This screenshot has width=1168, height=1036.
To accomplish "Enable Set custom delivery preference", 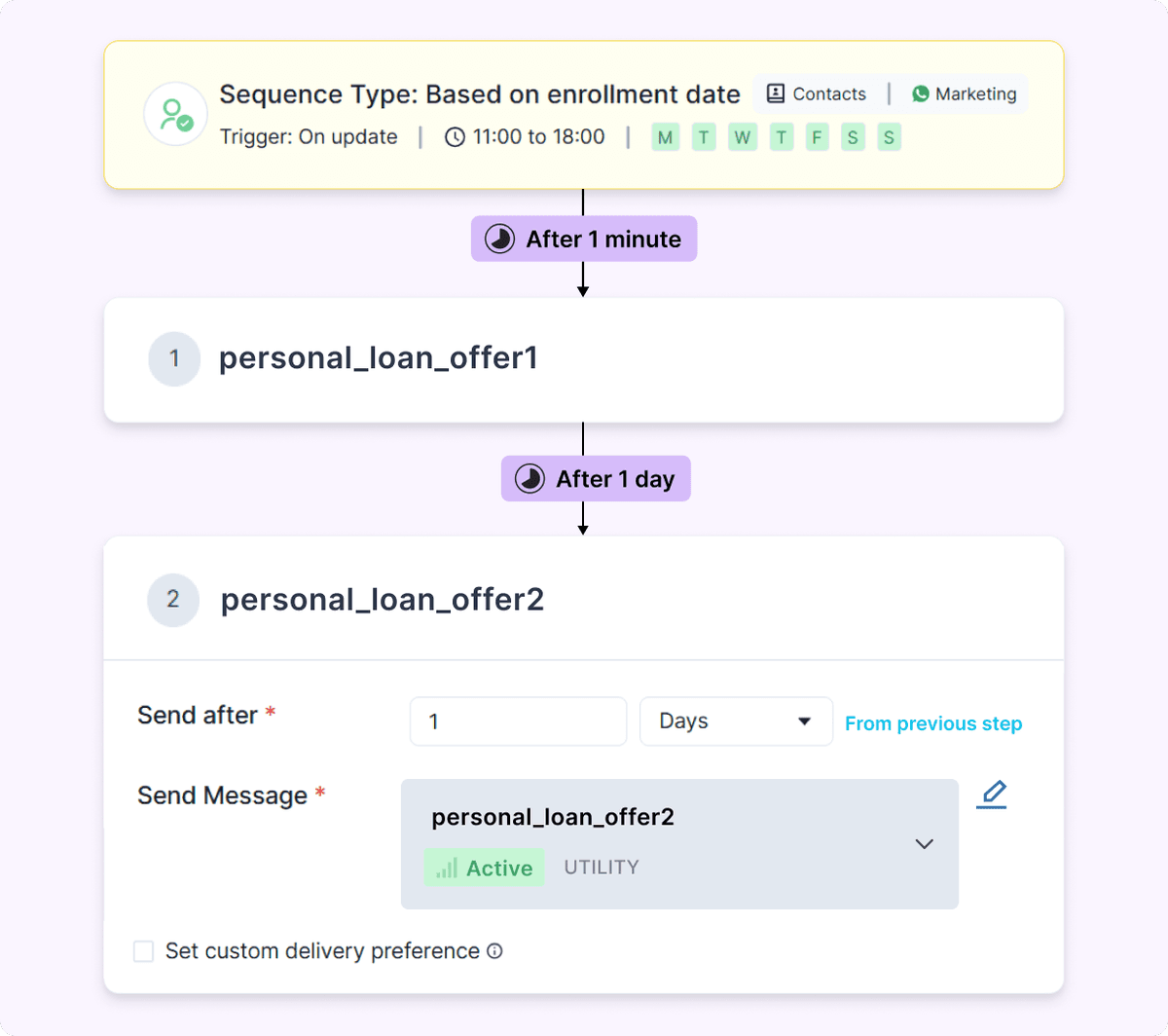I will point(143,951).
